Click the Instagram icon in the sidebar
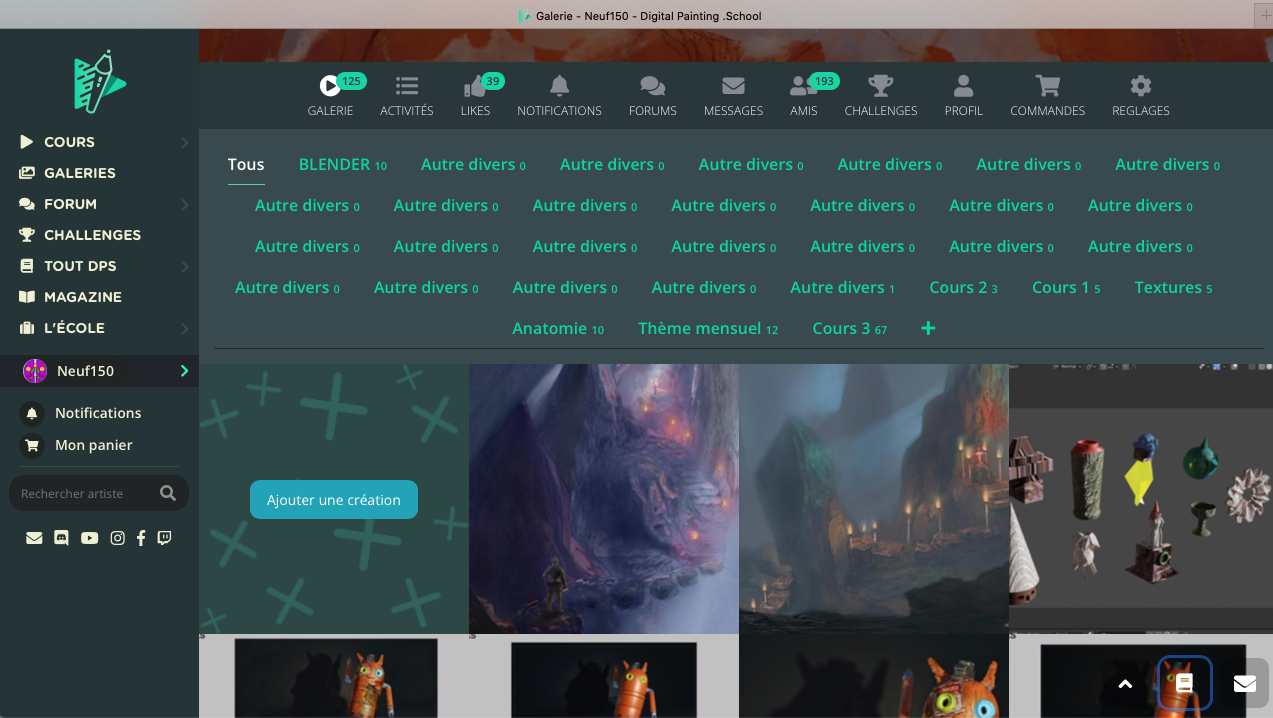 [117, 538]
